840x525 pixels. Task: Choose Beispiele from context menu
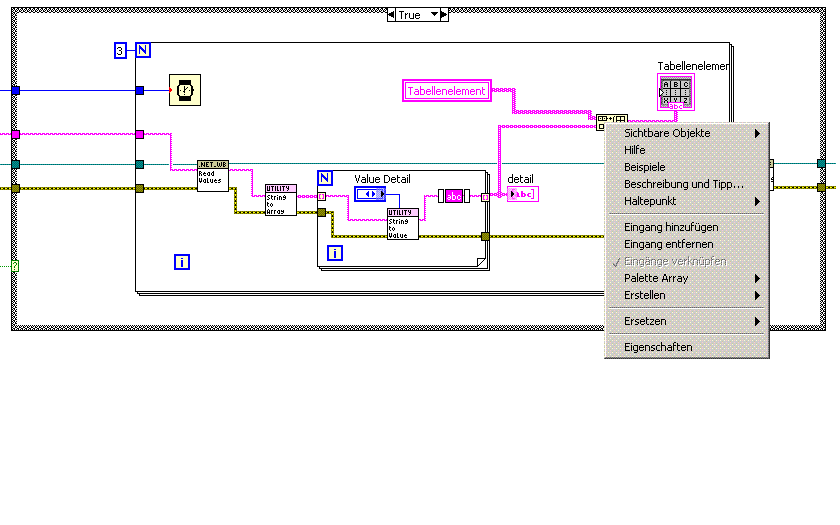click(687, 168)
